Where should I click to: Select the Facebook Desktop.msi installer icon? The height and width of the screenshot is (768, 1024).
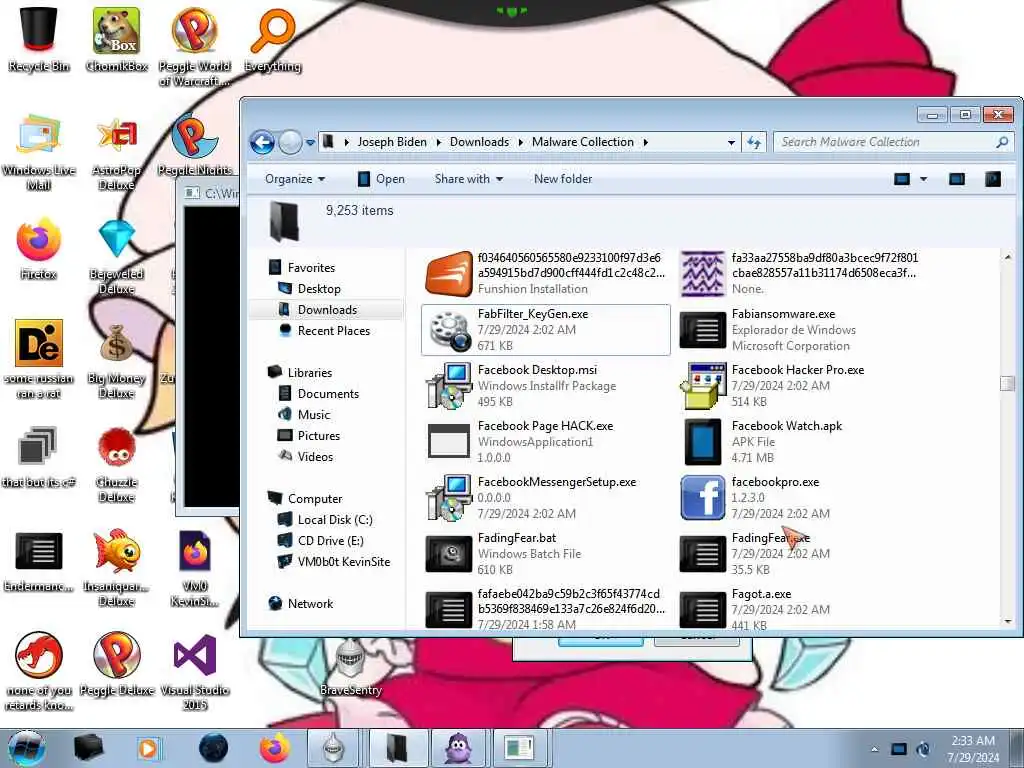click(449, 386)
